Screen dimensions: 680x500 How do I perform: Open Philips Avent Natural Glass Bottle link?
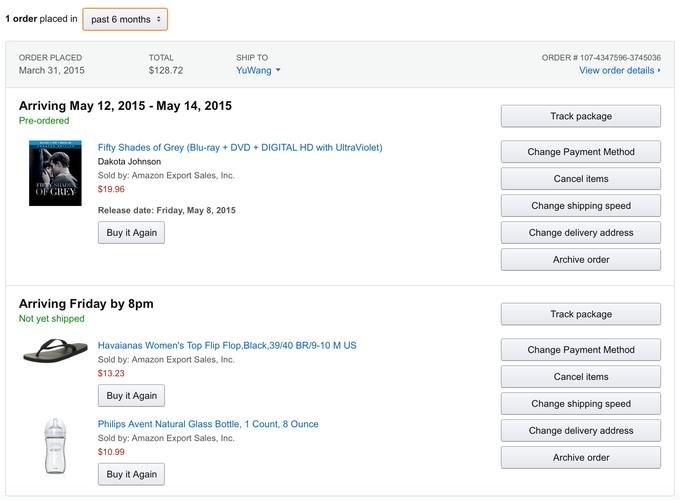pyautogui.click(x=208, y=424)
